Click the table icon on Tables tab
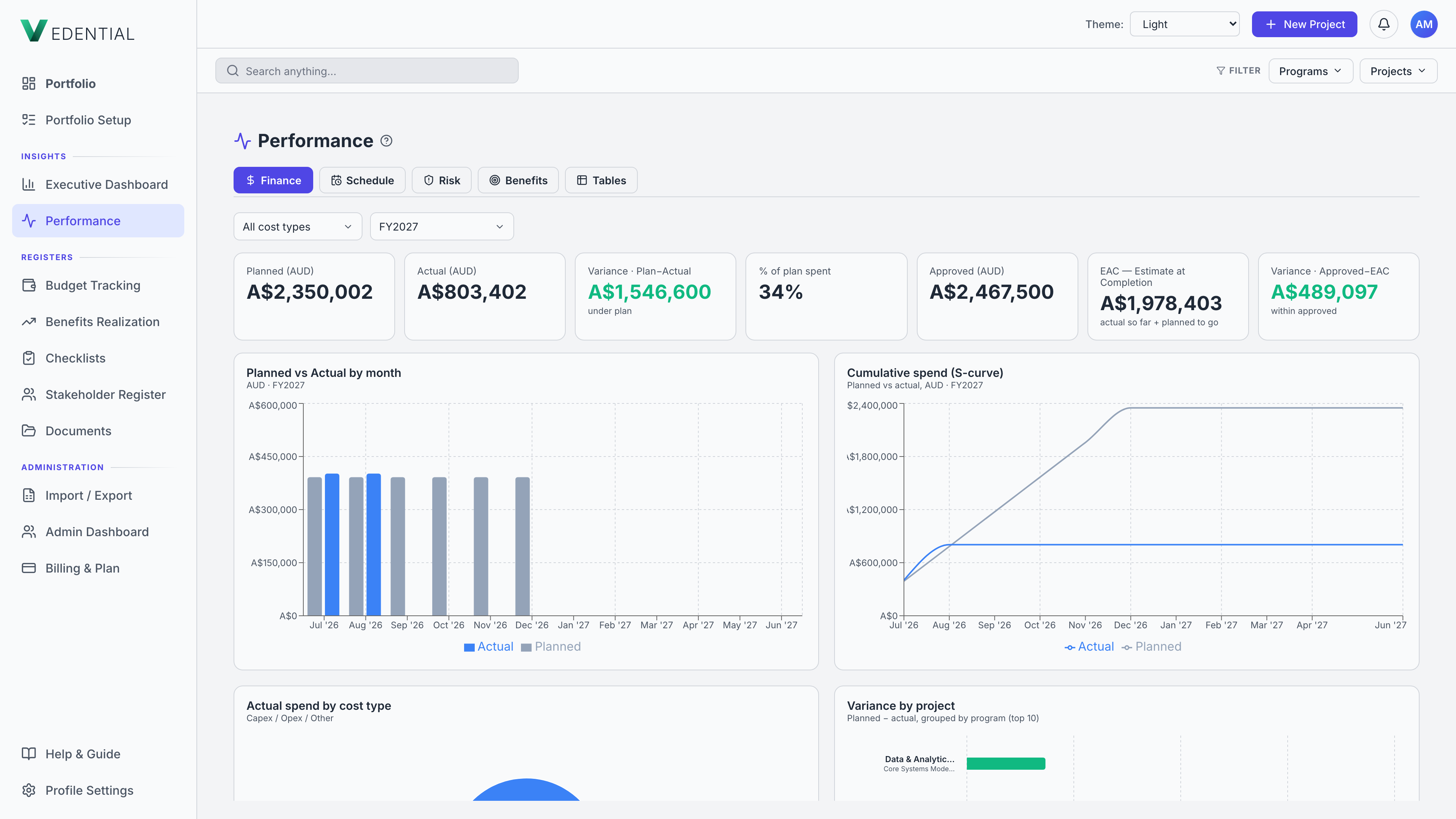 point(582,180)
